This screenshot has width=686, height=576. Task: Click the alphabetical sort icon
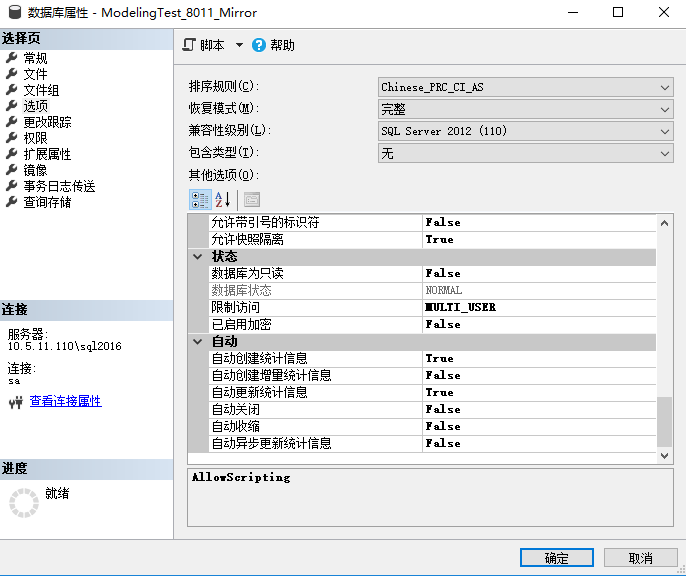coord(224,199)
